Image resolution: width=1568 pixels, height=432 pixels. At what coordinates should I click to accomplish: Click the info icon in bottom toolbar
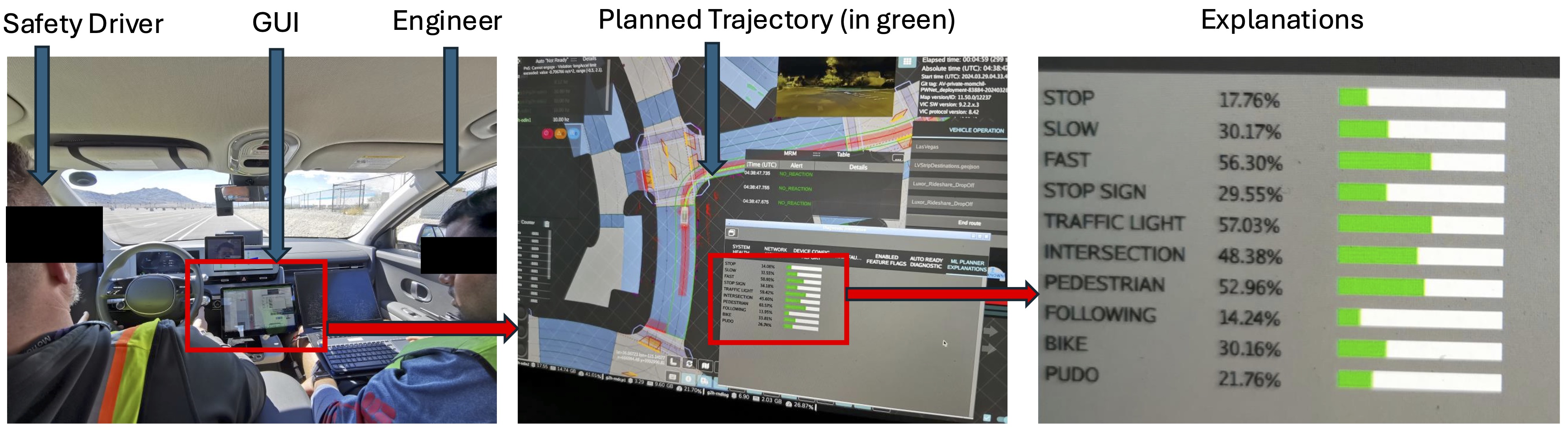point(689,379)
